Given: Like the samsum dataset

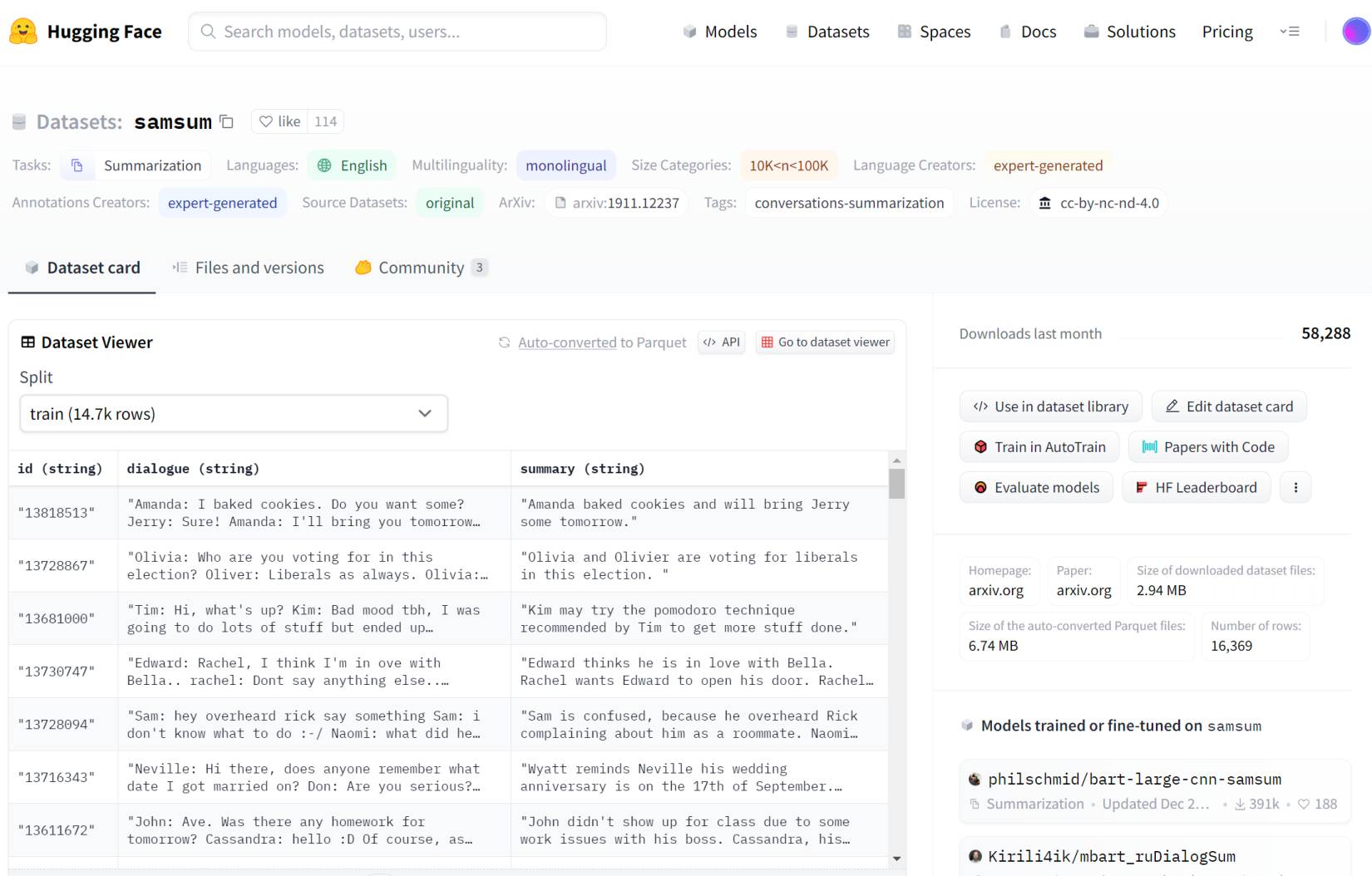Looking at the screenshot, I should tap(280, 121).
